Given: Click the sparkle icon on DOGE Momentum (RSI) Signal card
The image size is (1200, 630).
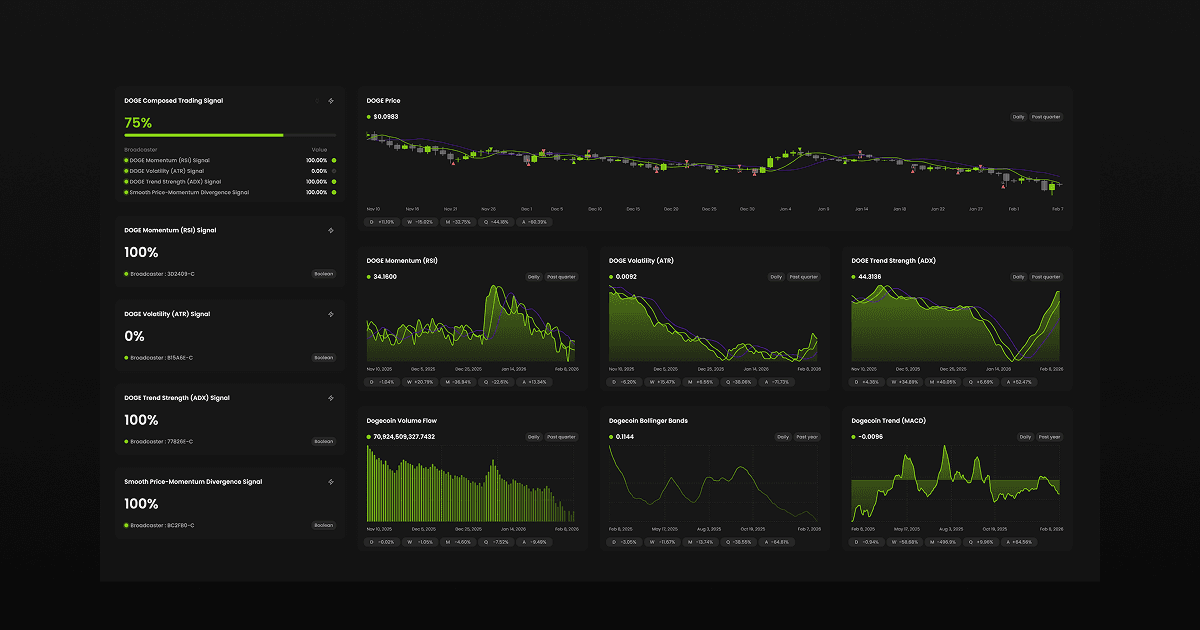Looking at the screenshot, I should click(331, 230).
